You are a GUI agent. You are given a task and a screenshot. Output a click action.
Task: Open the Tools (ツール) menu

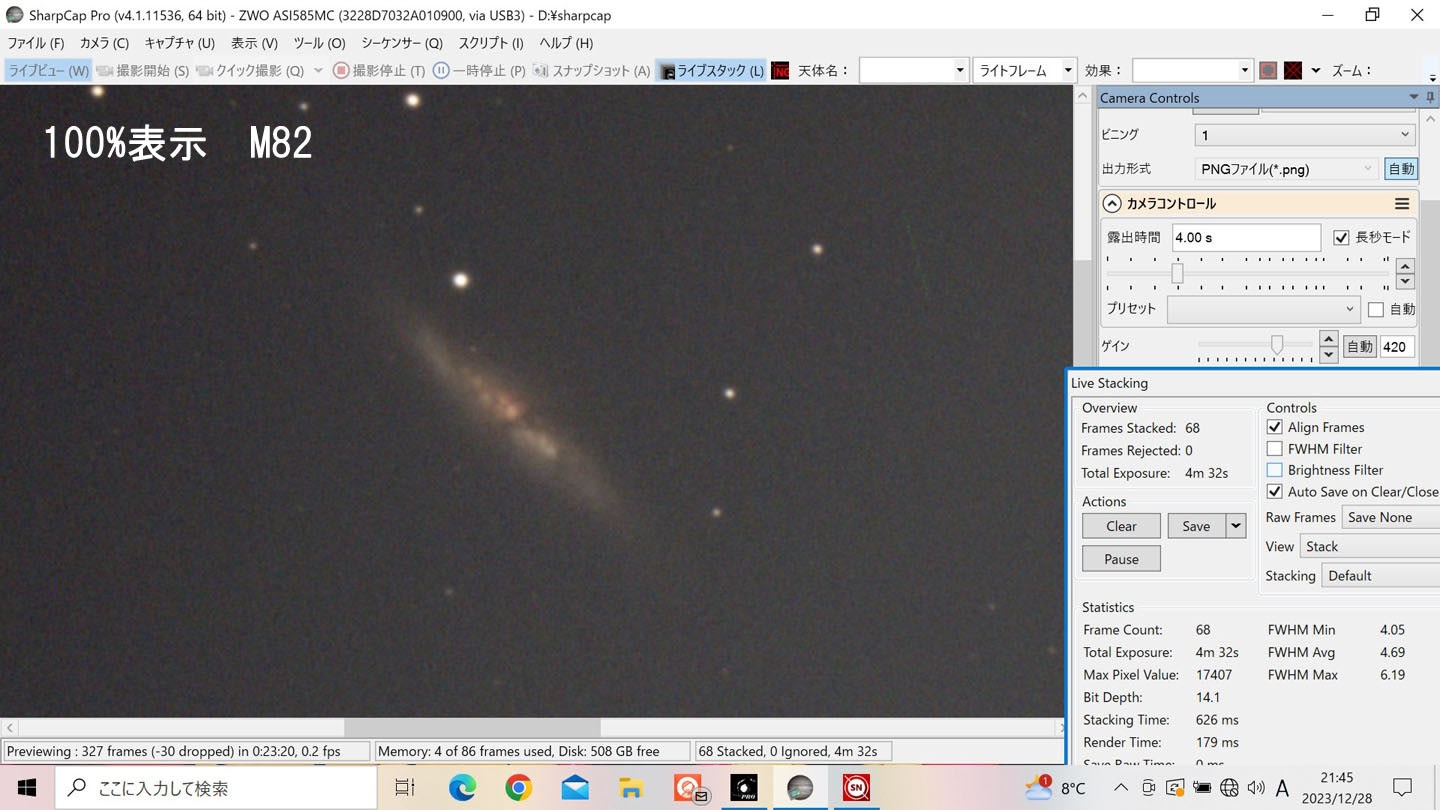(x=319, y=43)
